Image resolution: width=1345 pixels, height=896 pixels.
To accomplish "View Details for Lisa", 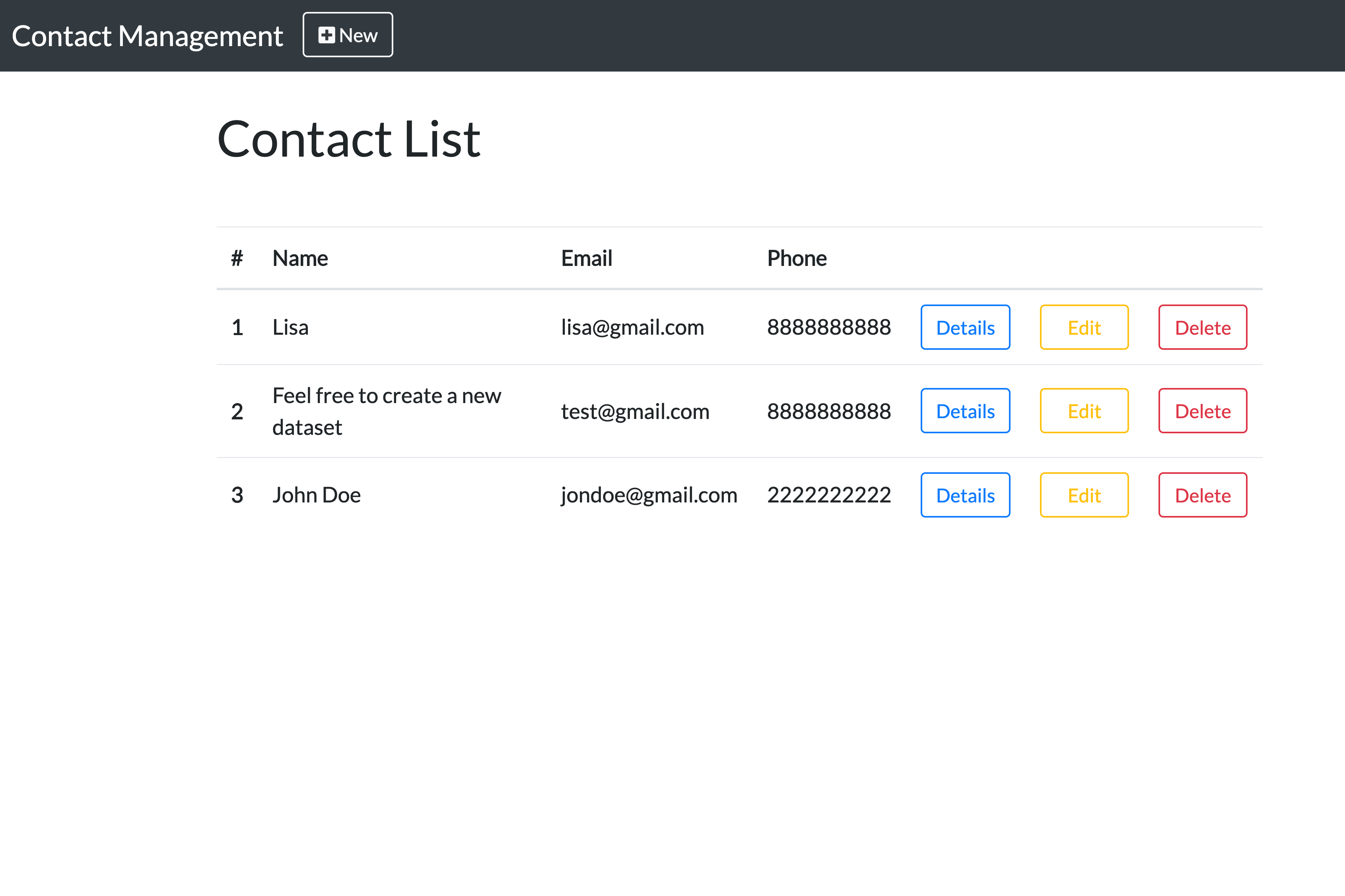I will (x=965, y=327).
